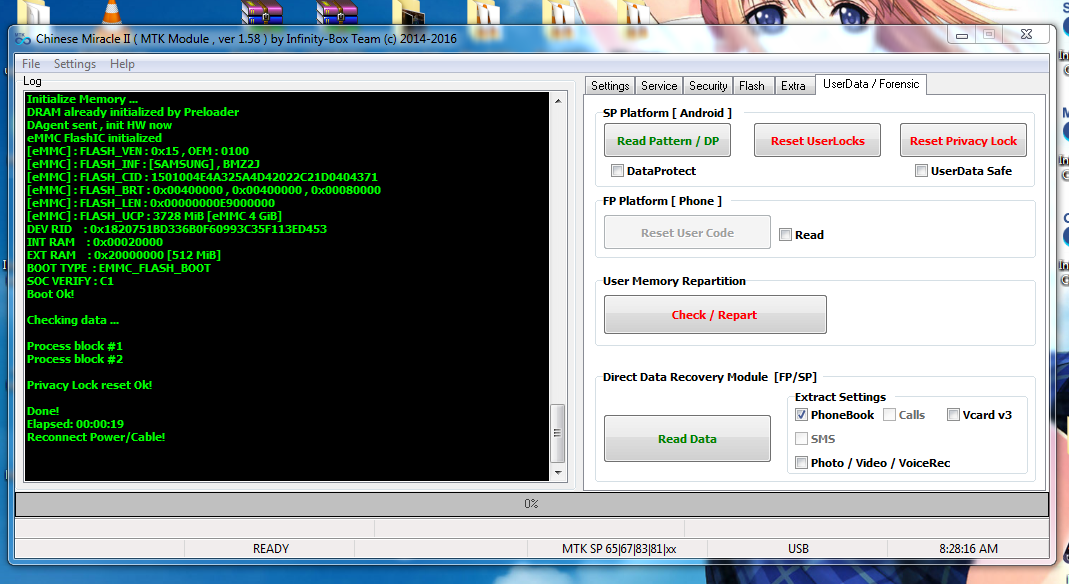Click the log scrollbar thumb

[558, 433]
